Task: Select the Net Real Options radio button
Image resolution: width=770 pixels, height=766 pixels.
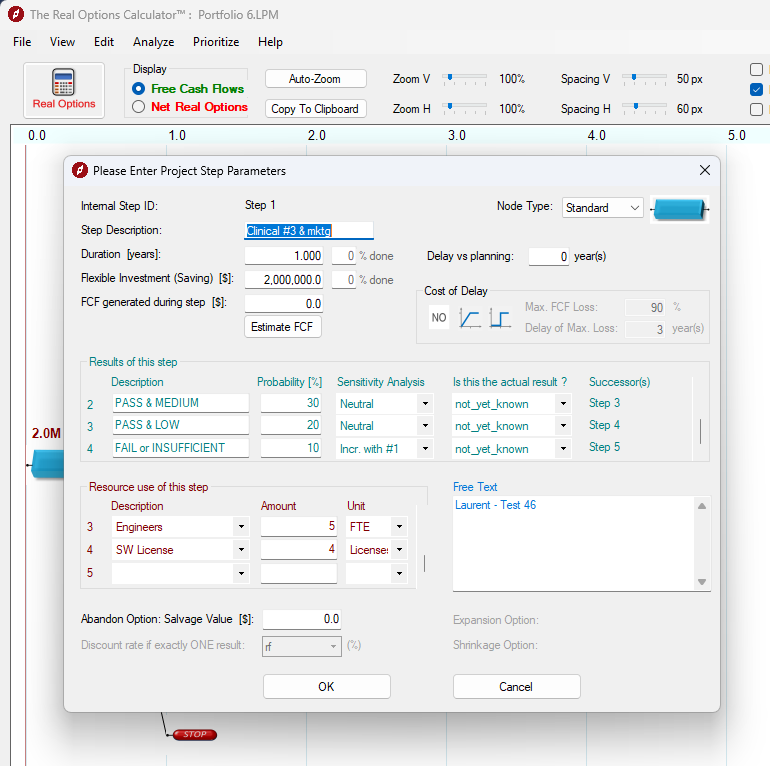Action: coord(139,107)
